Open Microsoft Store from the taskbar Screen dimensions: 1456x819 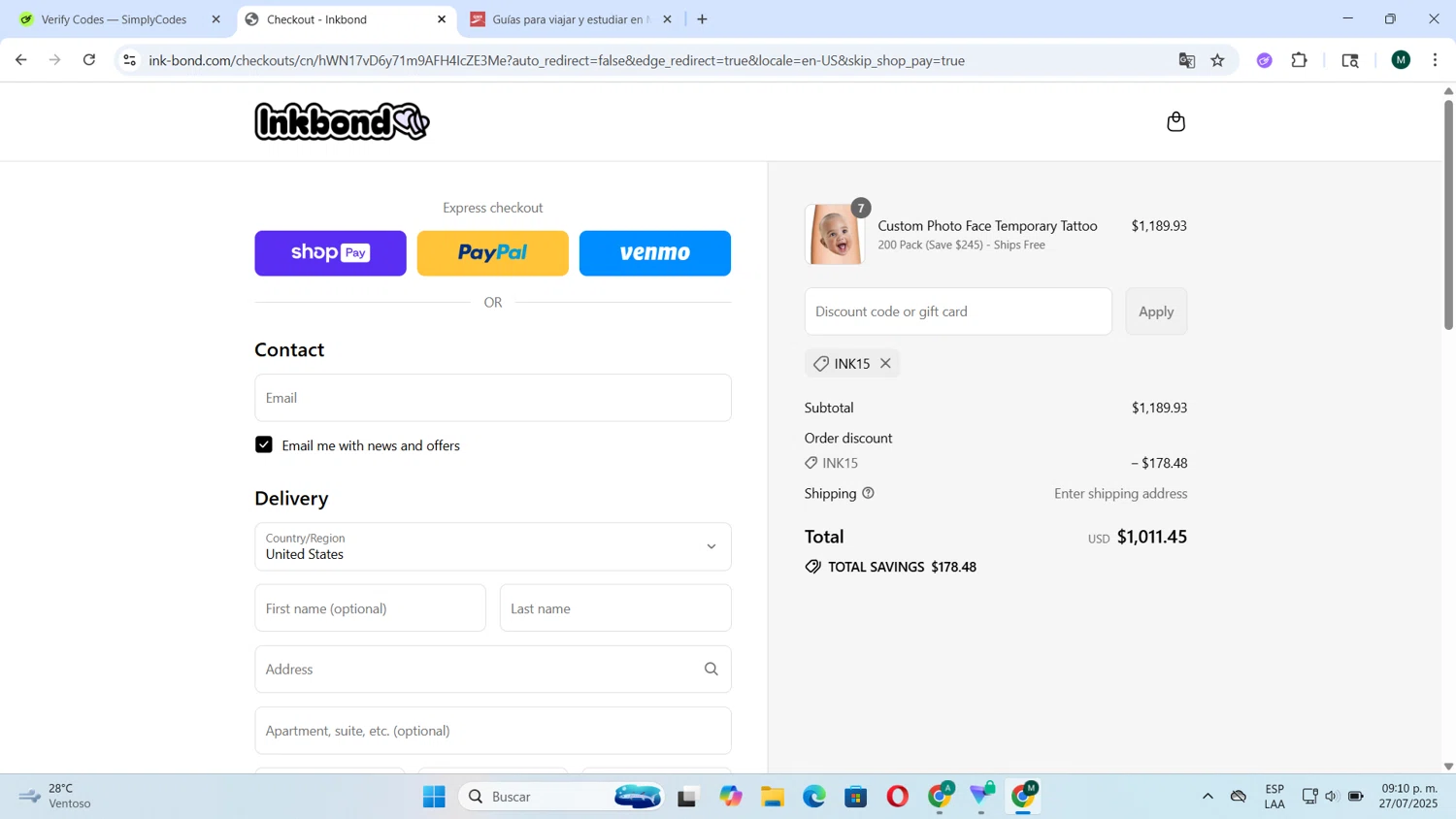point(855,797)
